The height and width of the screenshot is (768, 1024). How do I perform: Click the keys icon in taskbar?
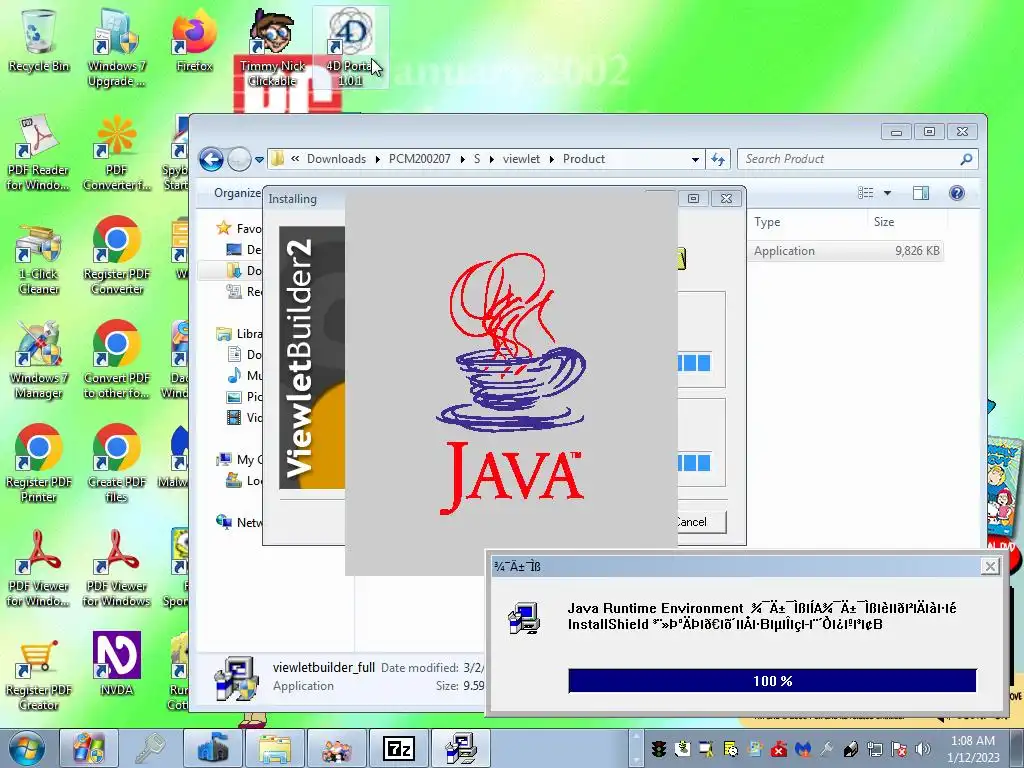tap(150, 748)
